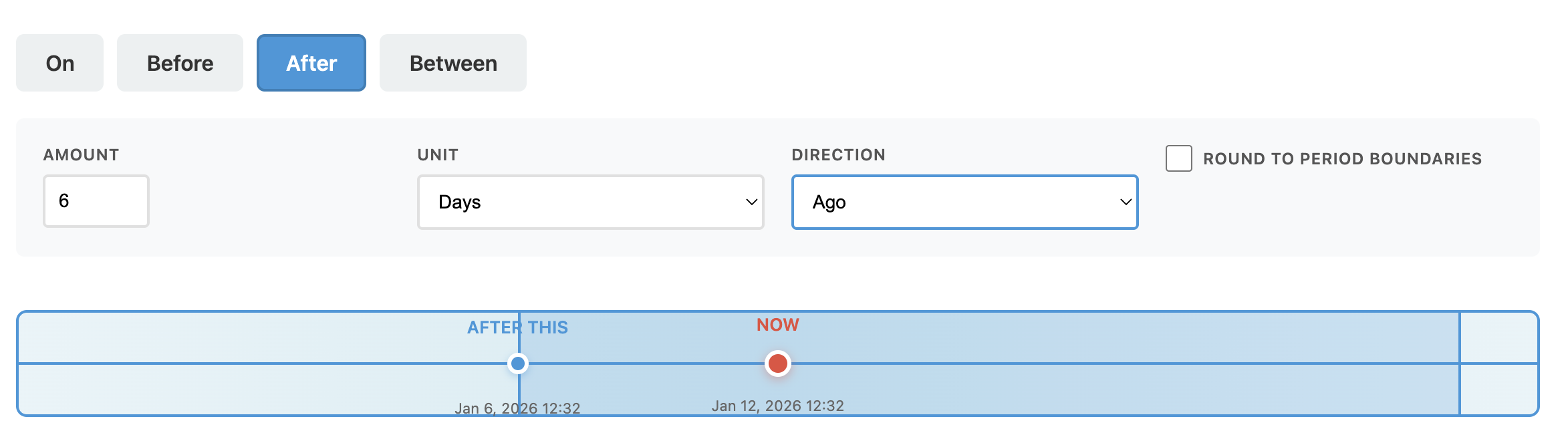Select the After tab

(x=310, y=62)
